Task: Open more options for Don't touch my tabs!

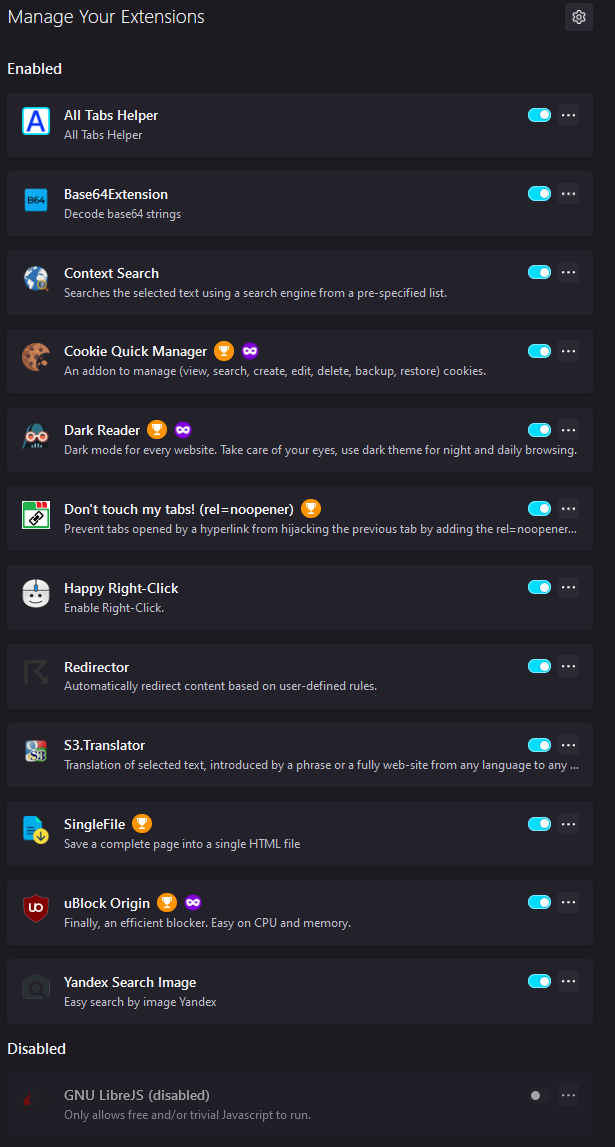Action: (x=569, y=508)
